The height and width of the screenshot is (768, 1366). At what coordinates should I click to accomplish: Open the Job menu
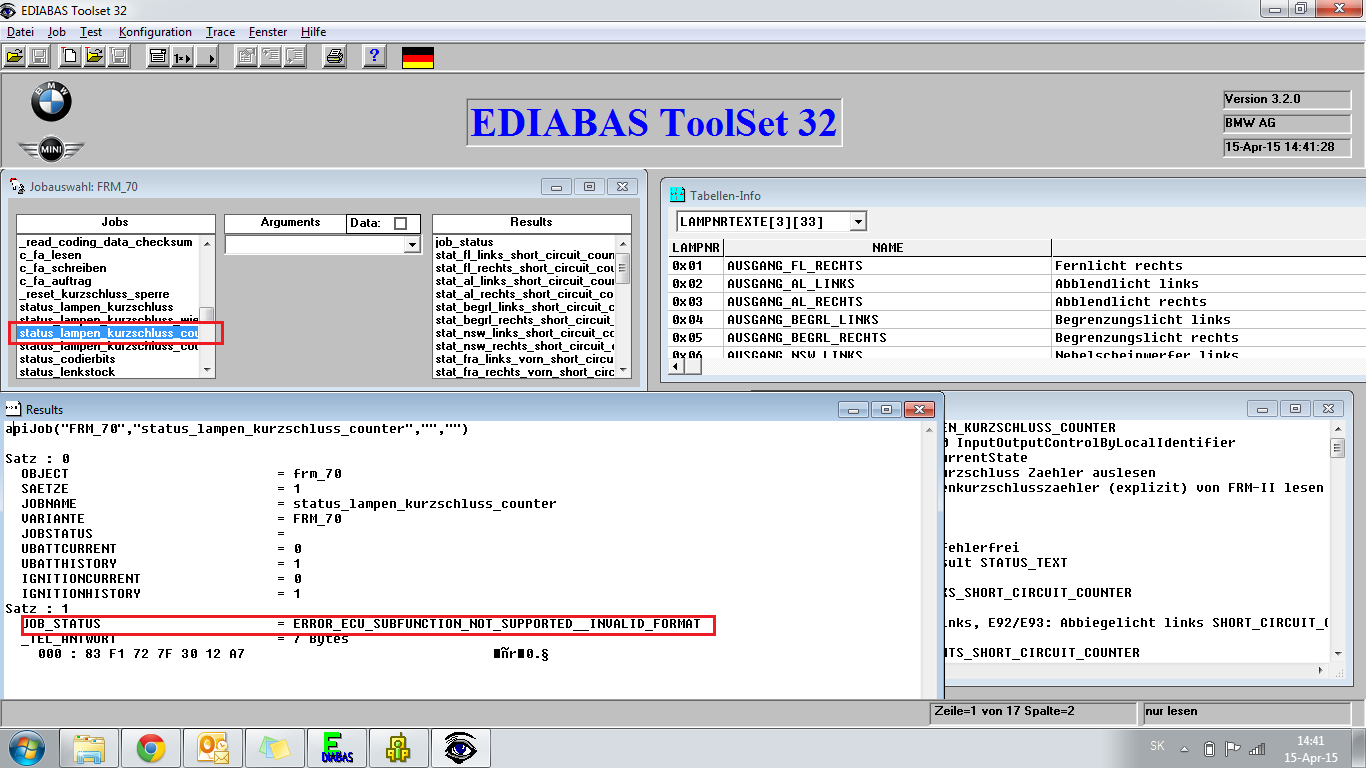click(57, 32)
